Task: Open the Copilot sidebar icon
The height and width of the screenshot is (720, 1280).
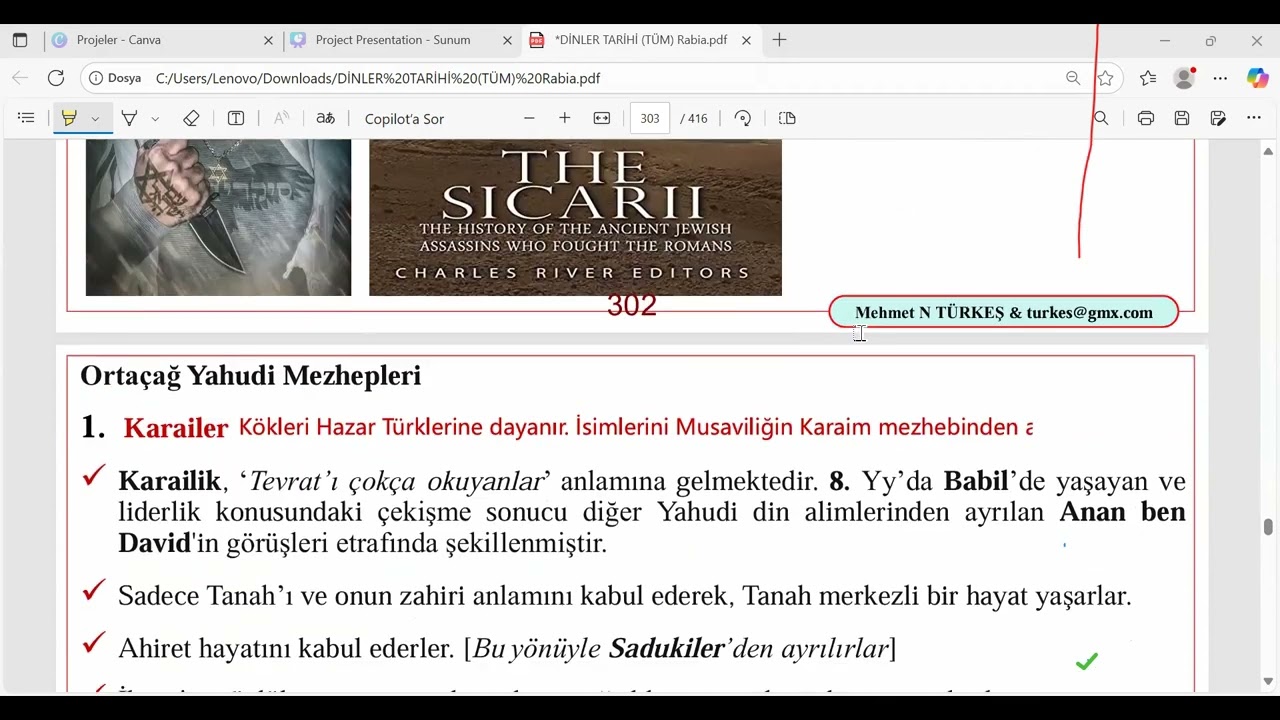Action: tap(1257, 78)
